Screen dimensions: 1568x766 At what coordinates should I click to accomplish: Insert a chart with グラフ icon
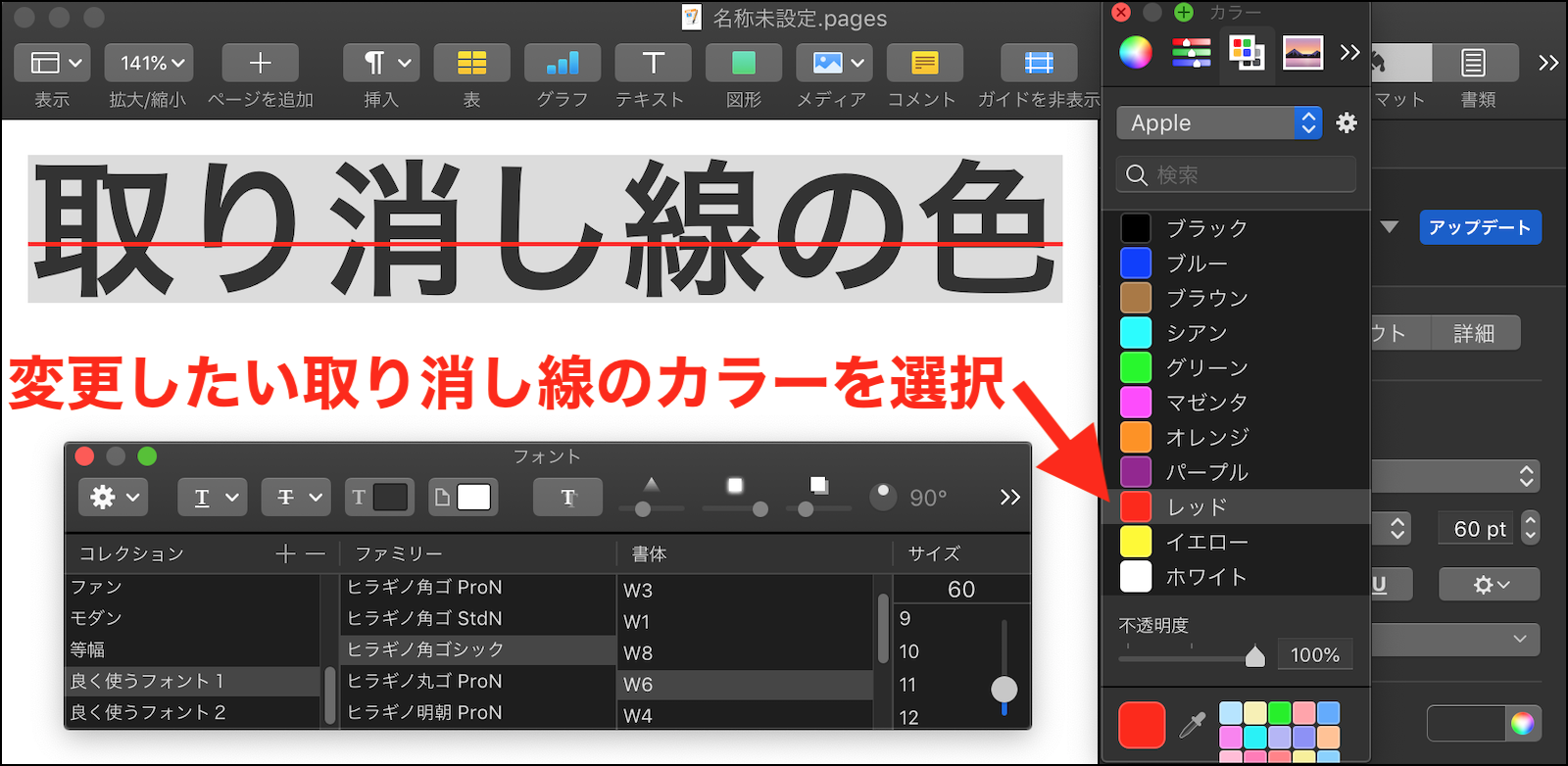(562, 64)
